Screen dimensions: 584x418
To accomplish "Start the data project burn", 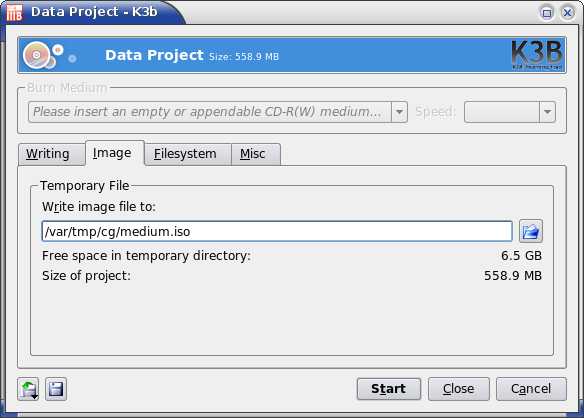I will tap(388, 389).
